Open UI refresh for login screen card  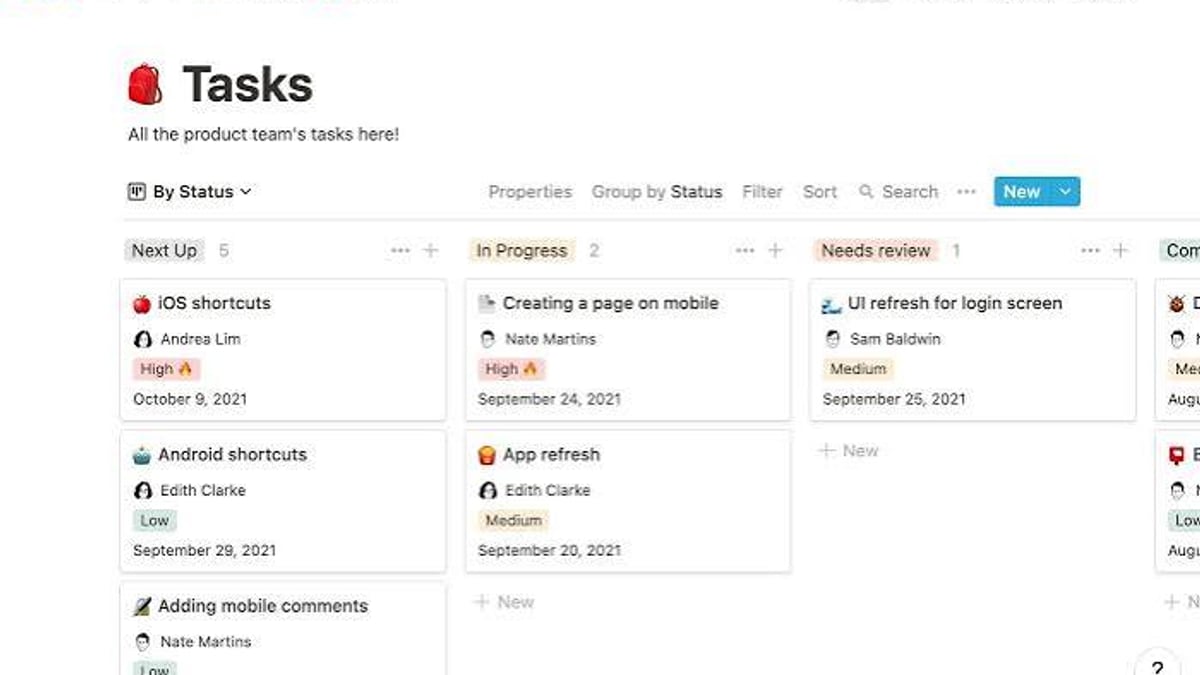coord(973,350)
